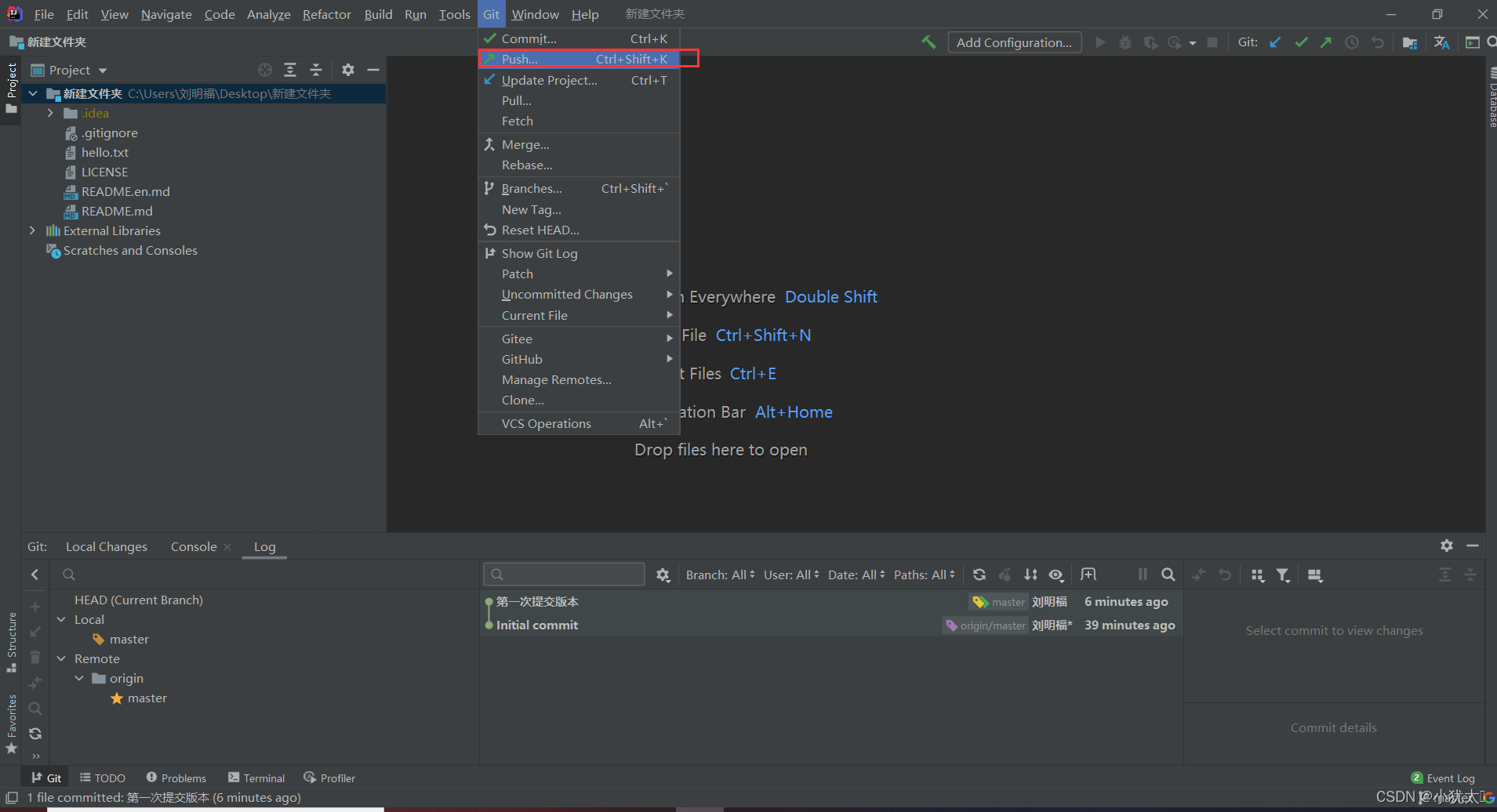This screenshot has width=1497, height=812.
Task: Select HEAD (Current Branch) in branches
Action: pos(139,600)
